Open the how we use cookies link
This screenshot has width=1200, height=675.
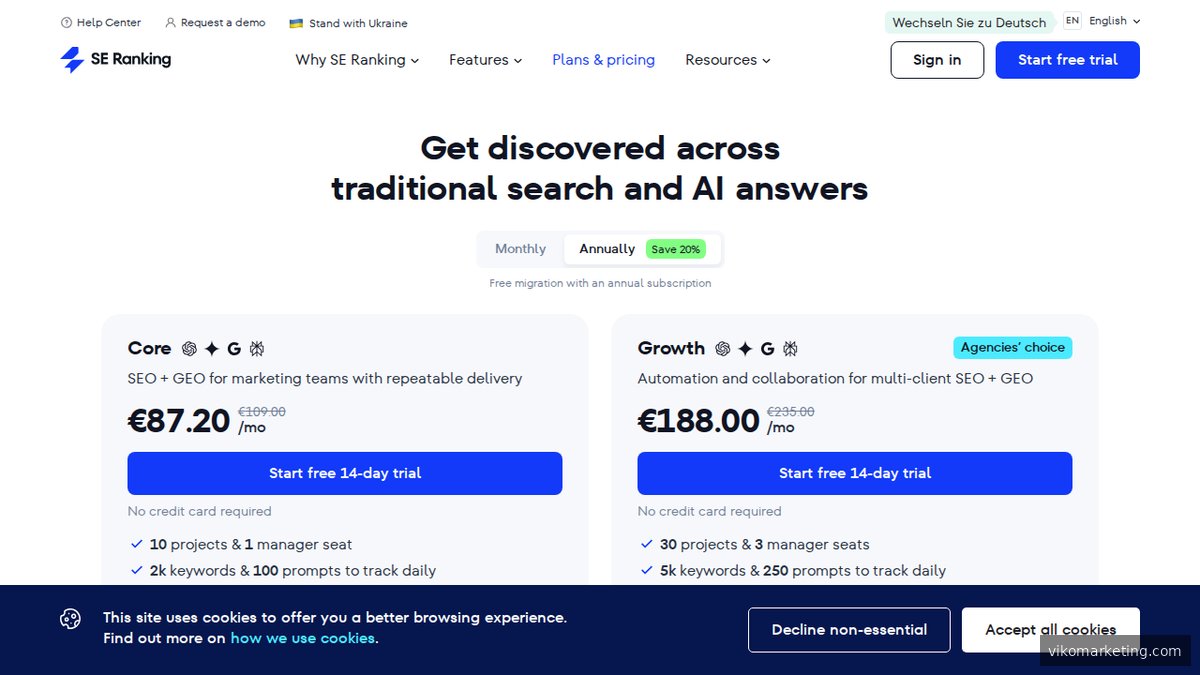click(x=302, y=638)
